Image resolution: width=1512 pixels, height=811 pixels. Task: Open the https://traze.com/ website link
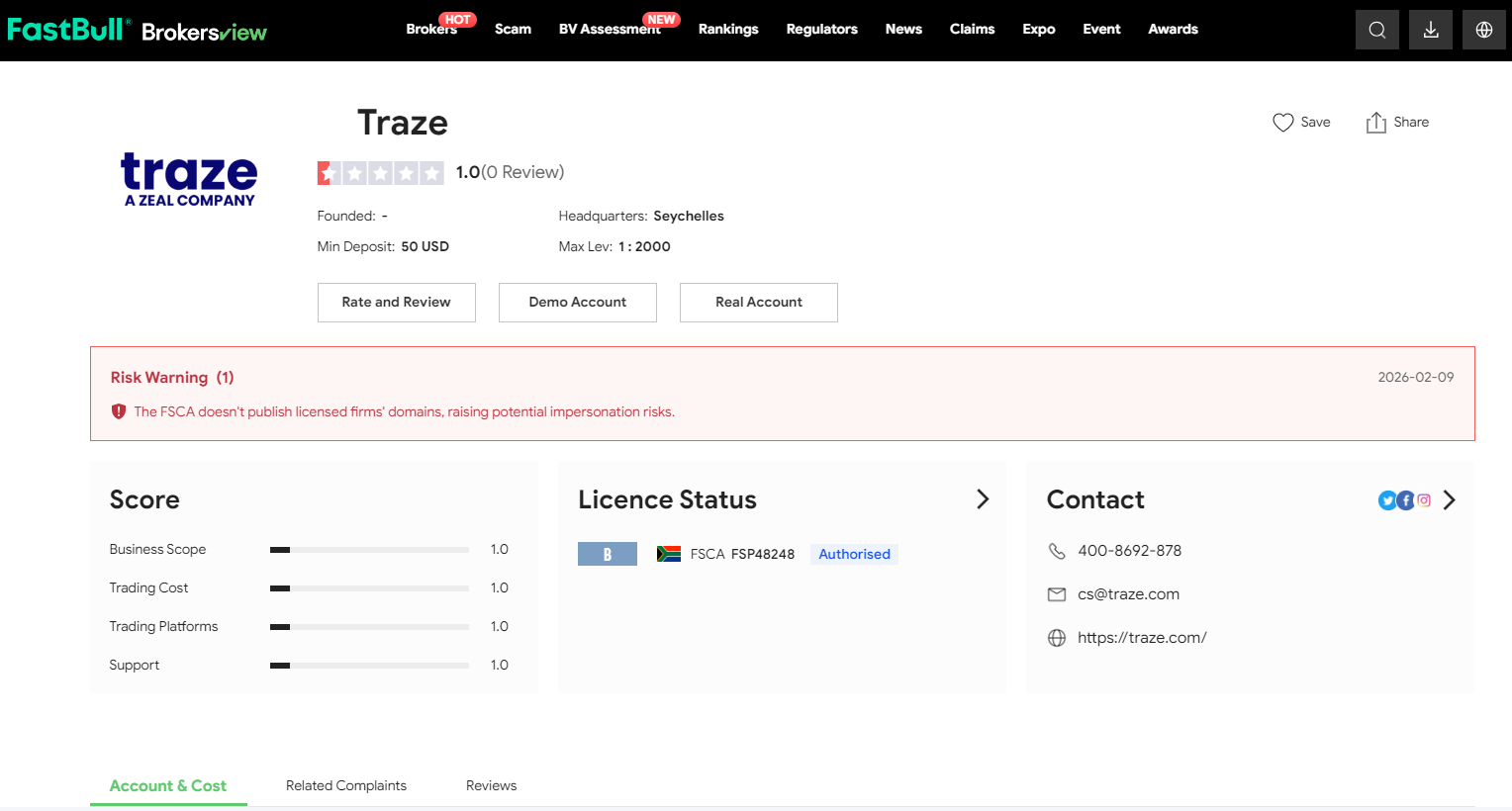click(1142, 638)
